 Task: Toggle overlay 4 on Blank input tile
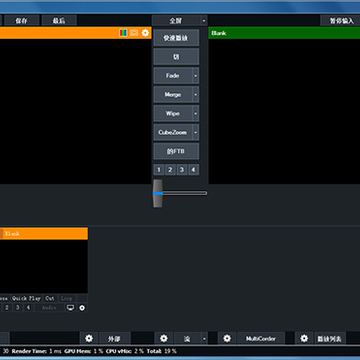pyautogui.click(x=28, y=308)
